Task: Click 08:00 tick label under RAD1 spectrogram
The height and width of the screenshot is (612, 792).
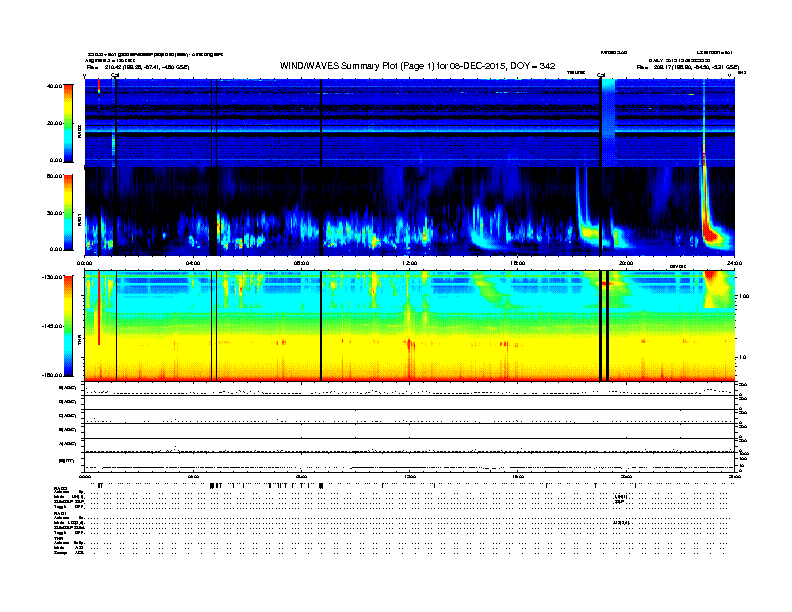Action: click(301, 263)
